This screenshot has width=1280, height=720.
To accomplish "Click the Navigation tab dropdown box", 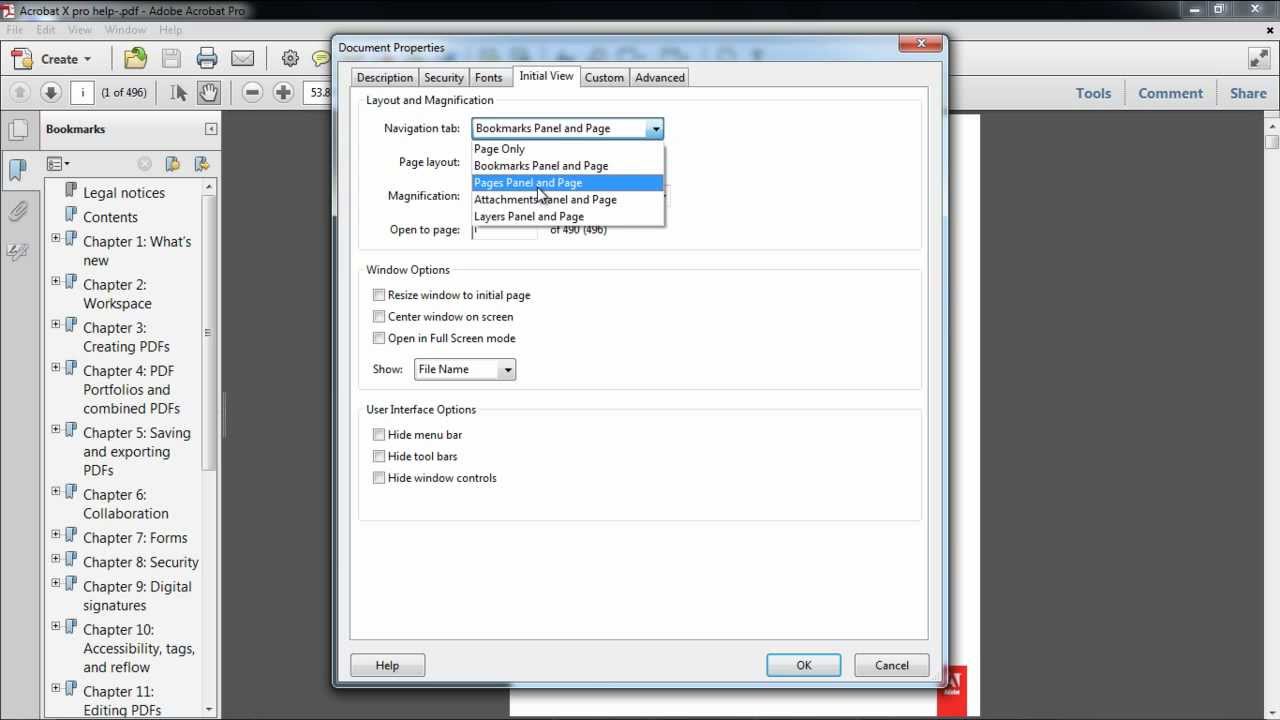I will click(568, 128).
